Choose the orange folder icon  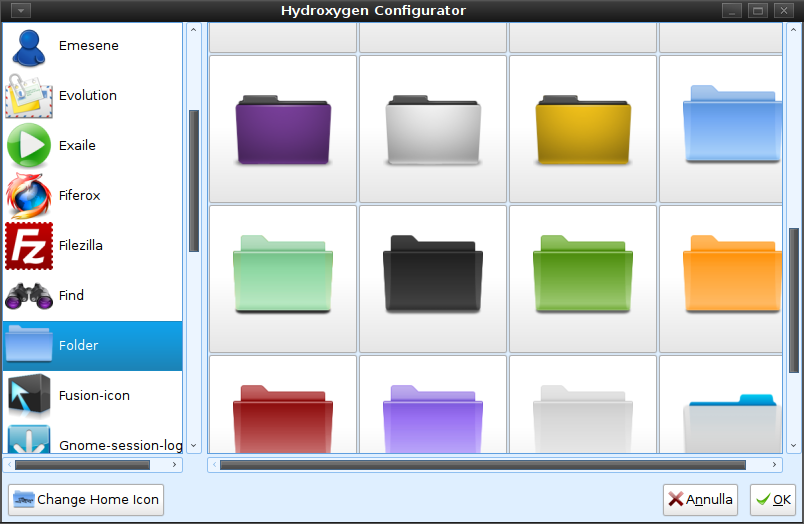click(x=732, y=274)
